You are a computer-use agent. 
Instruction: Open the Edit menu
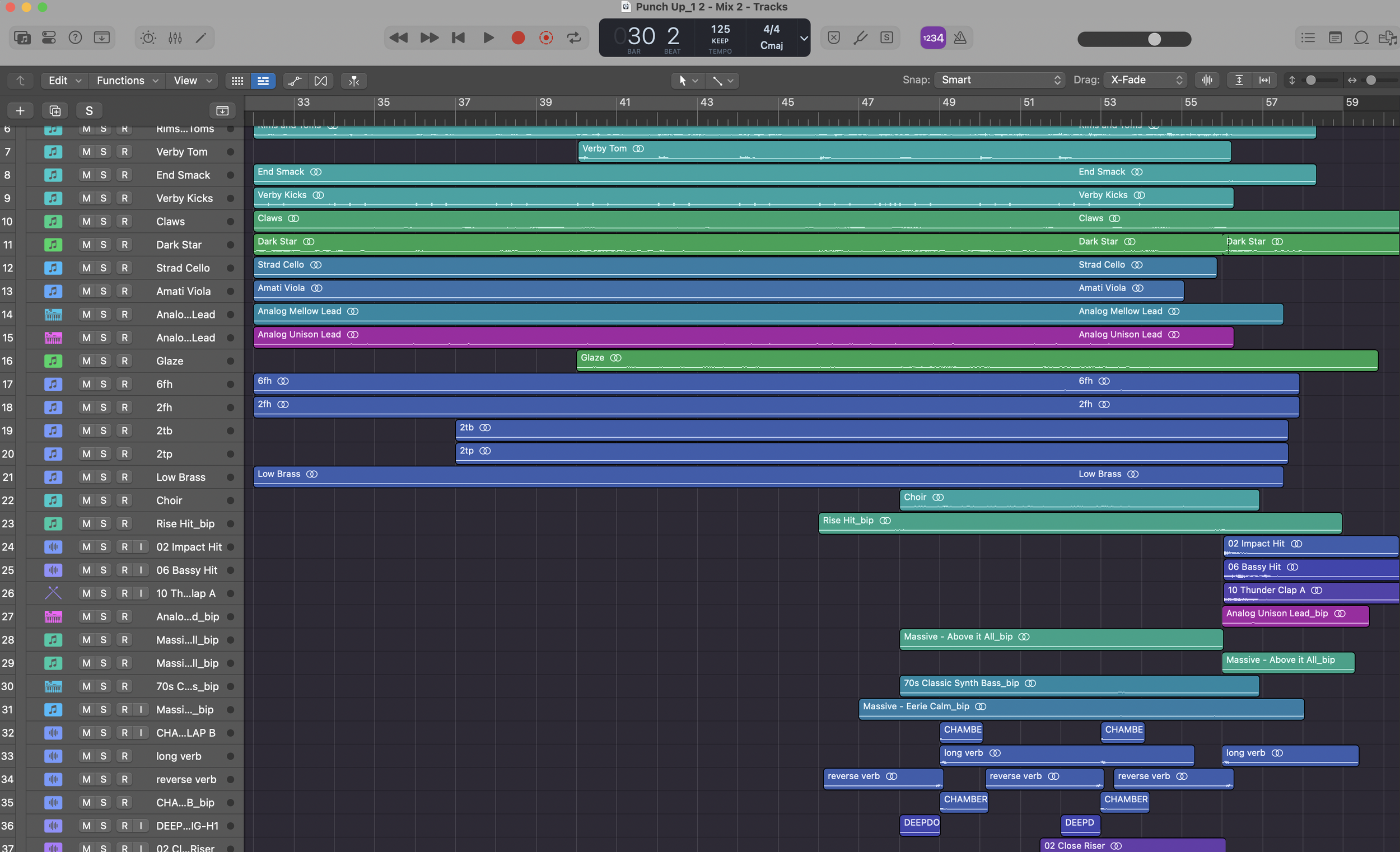(64, 81)
